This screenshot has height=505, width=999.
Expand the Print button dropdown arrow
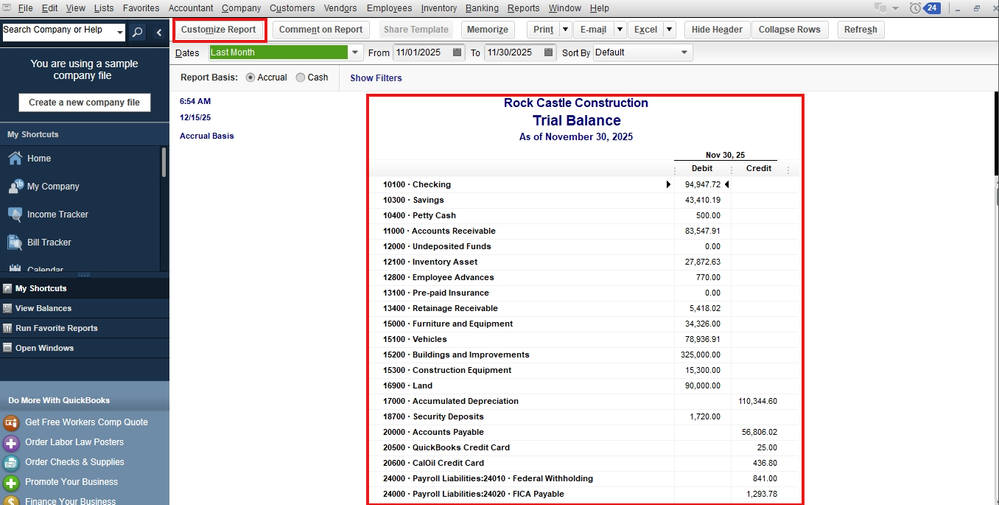tap(565, 29)
